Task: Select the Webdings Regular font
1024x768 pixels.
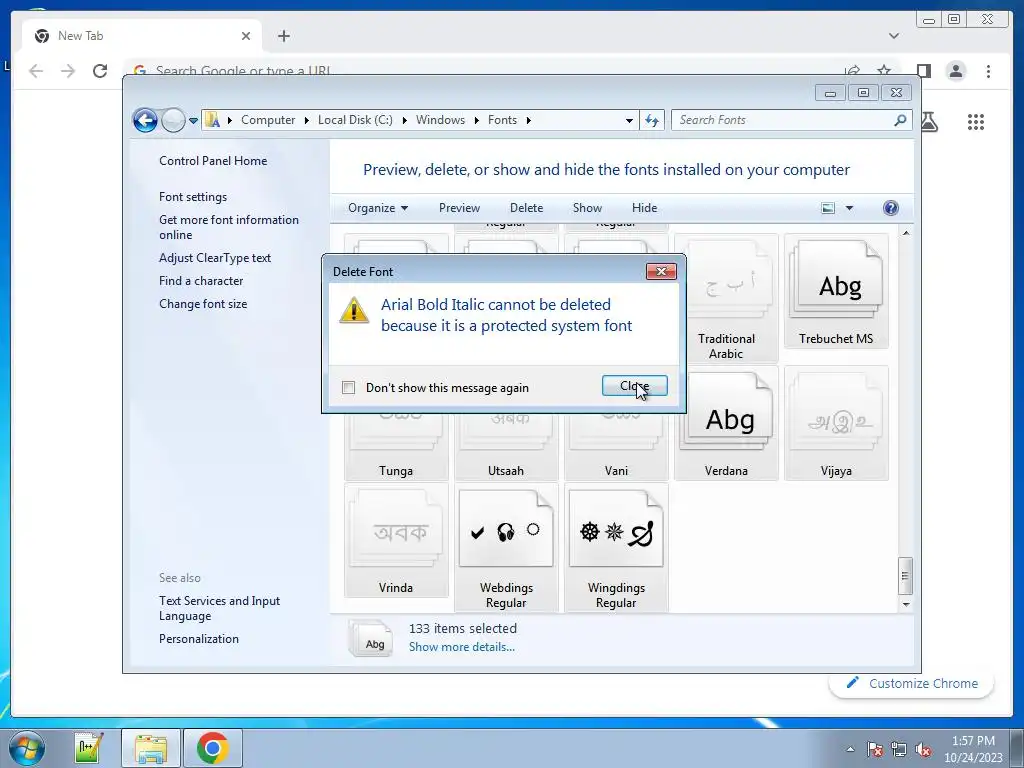Action: (506, 547)
